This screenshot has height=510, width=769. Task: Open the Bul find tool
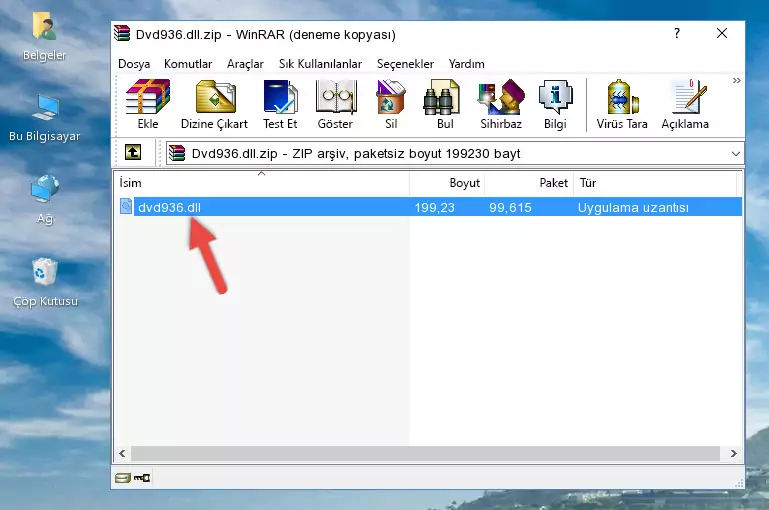pyautogui.click(x=445, y=104)
